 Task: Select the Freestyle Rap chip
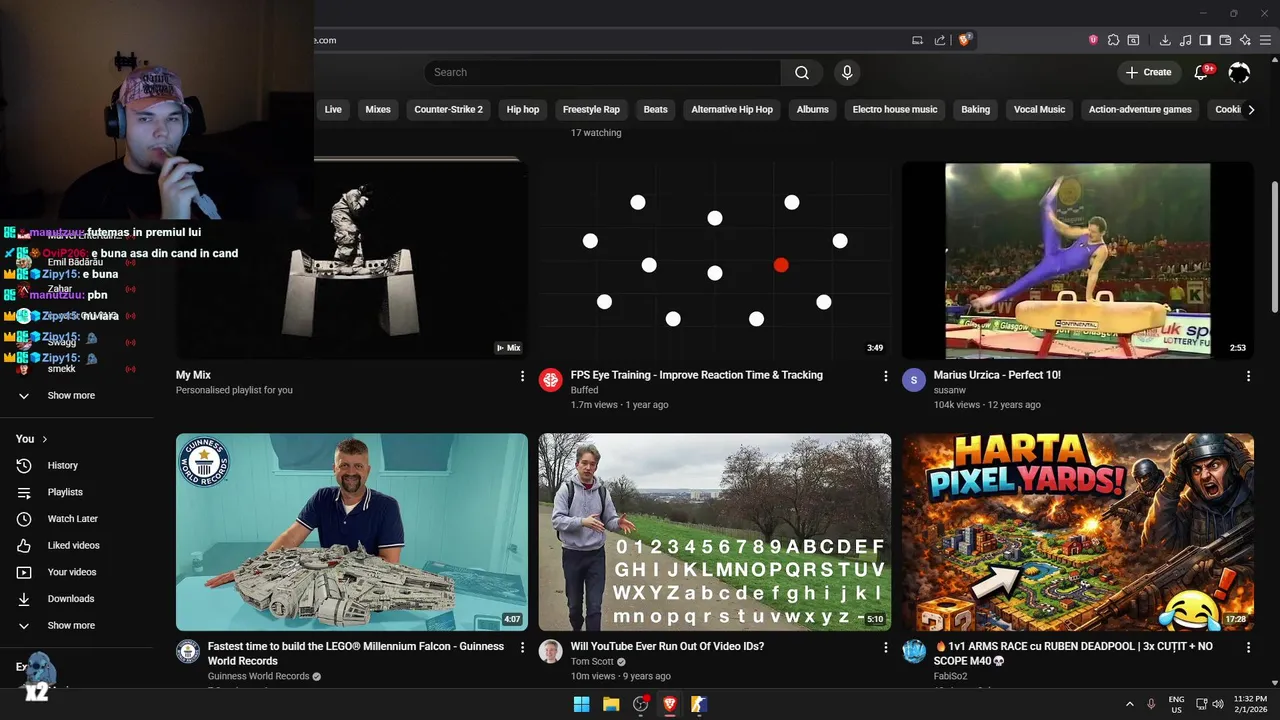591,110
